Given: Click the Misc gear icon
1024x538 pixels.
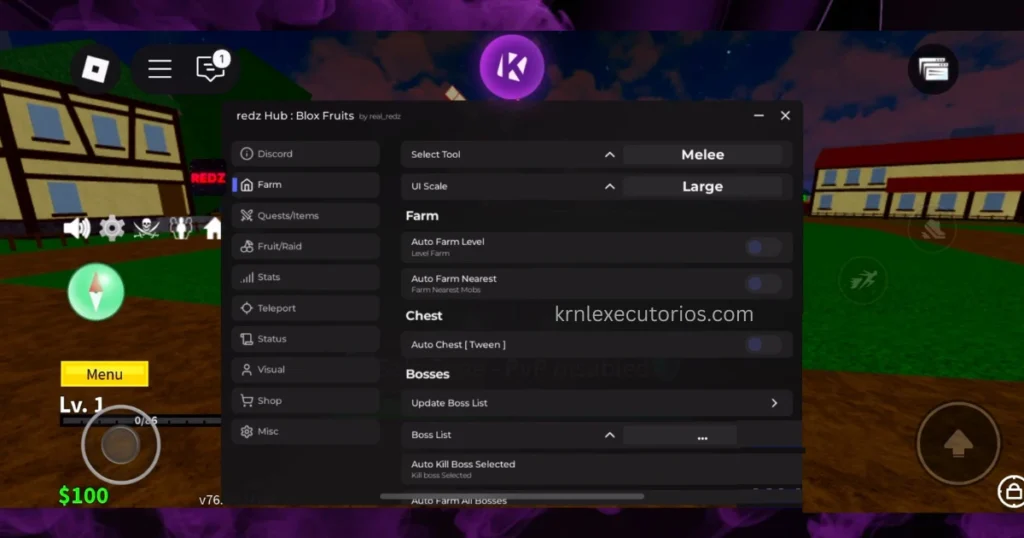Looking at the screenshot, I should point(246,432).
